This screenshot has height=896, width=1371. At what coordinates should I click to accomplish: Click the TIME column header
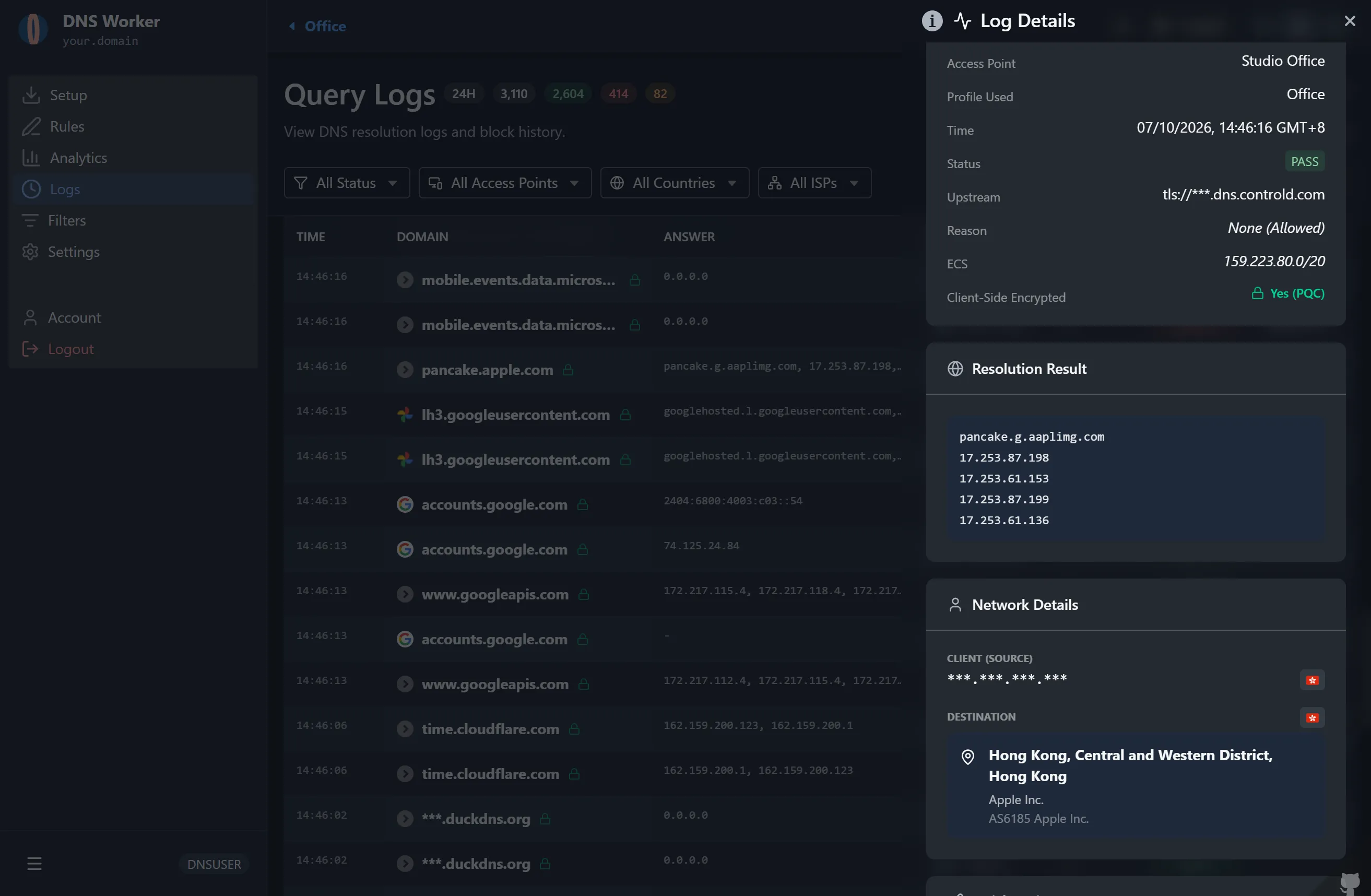311,237
